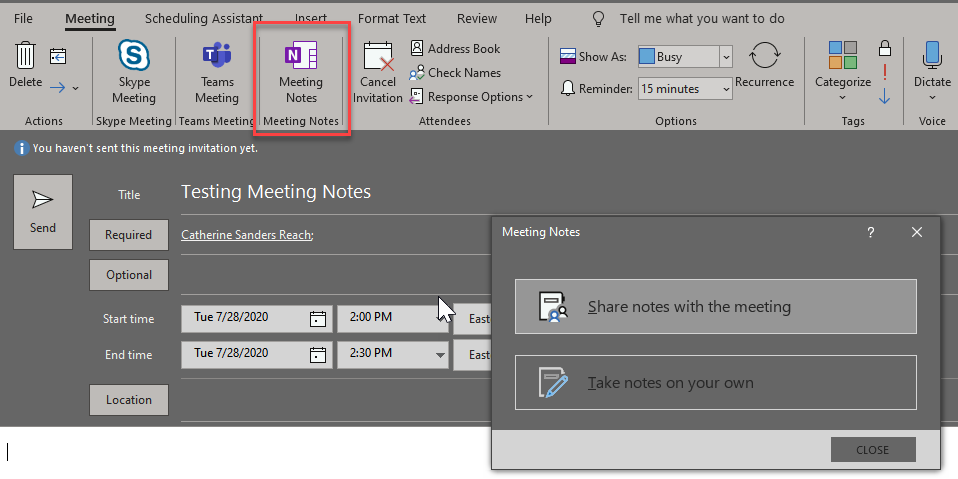The height and width of the screenshot is (479, 958).
Task: Add a Teams Meeting to the invitation
Action: (x=217, y=72)
